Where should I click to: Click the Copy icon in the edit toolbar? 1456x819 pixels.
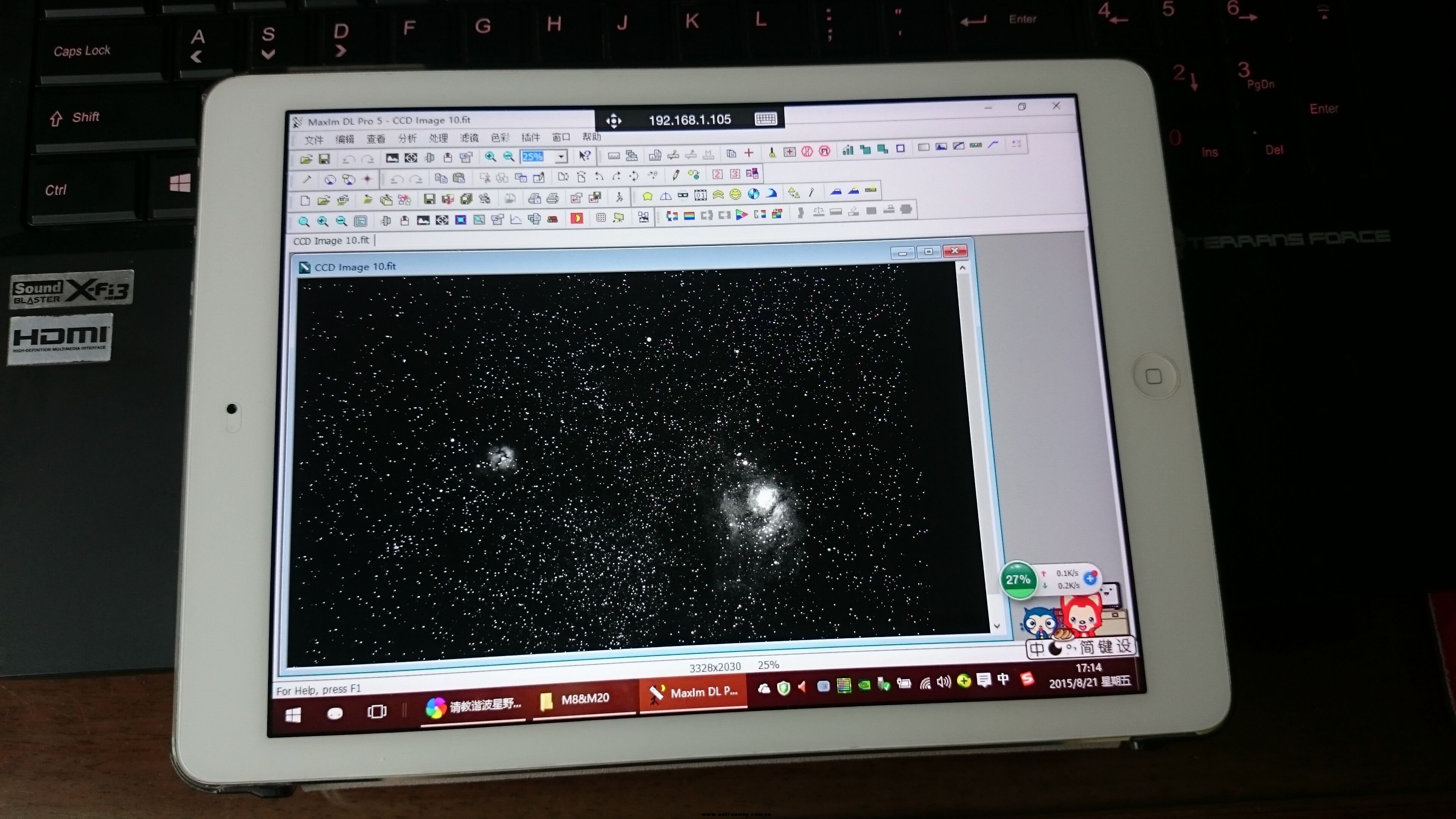pyautogui.click(x=441, y=178)
